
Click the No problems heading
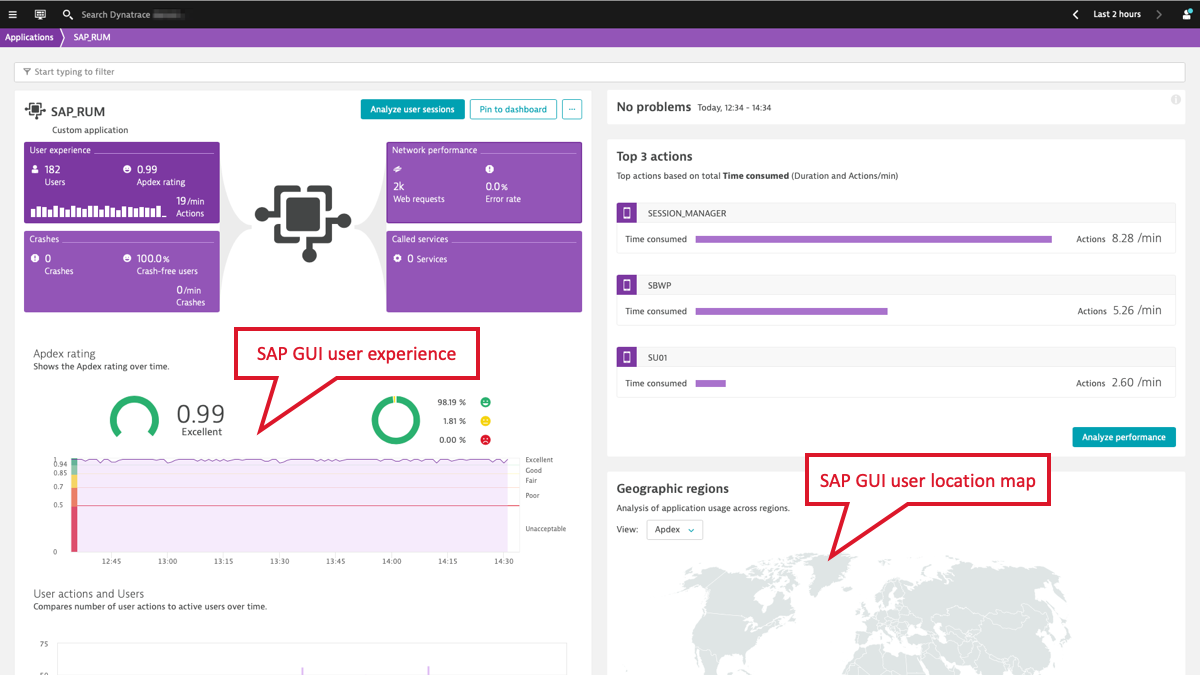654,107
